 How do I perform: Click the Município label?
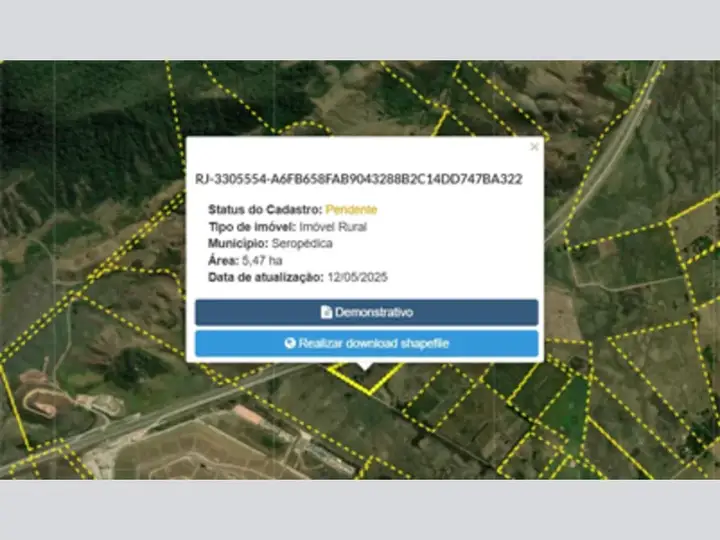(x=238, y=243)
